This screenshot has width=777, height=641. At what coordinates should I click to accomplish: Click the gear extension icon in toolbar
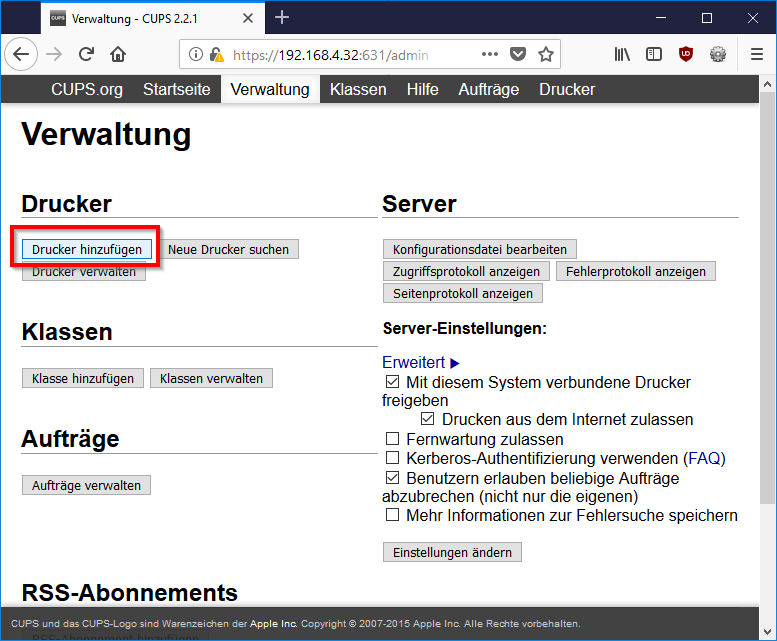pyautogui.click(x=718, y=54)
